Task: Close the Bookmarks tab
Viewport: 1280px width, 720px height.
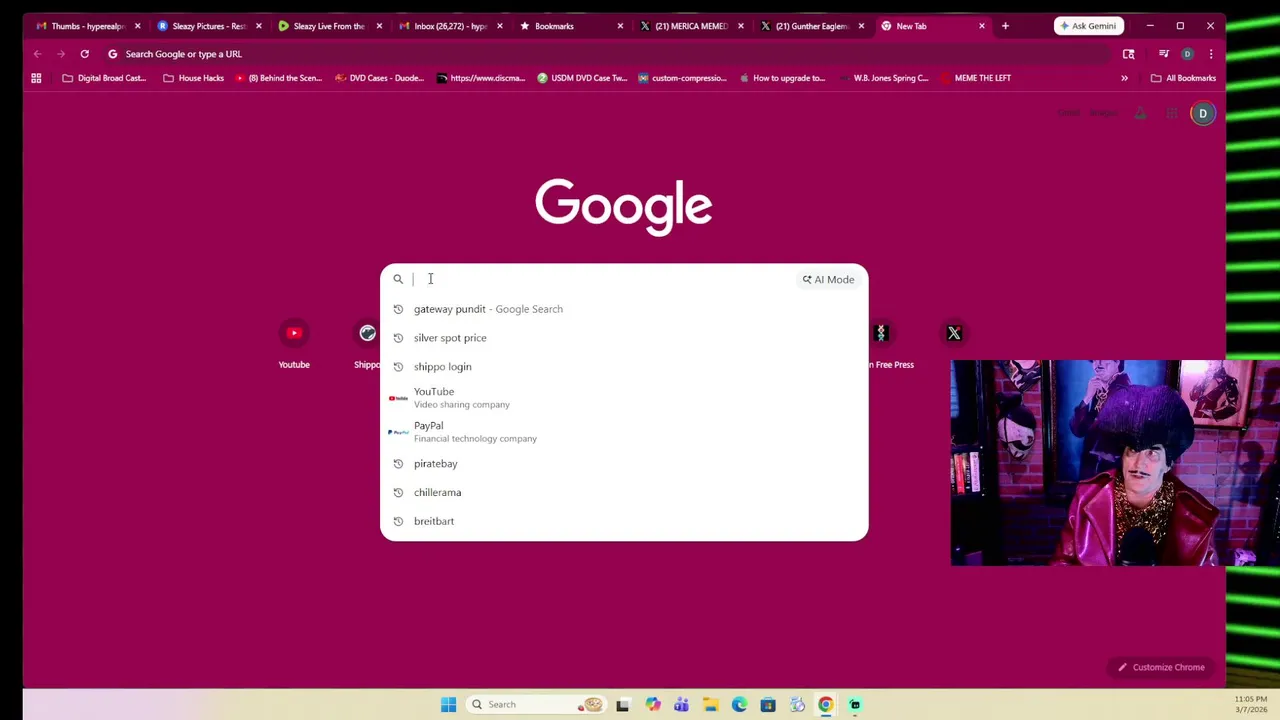Action: pyautogui.click(x=620, y=26)
